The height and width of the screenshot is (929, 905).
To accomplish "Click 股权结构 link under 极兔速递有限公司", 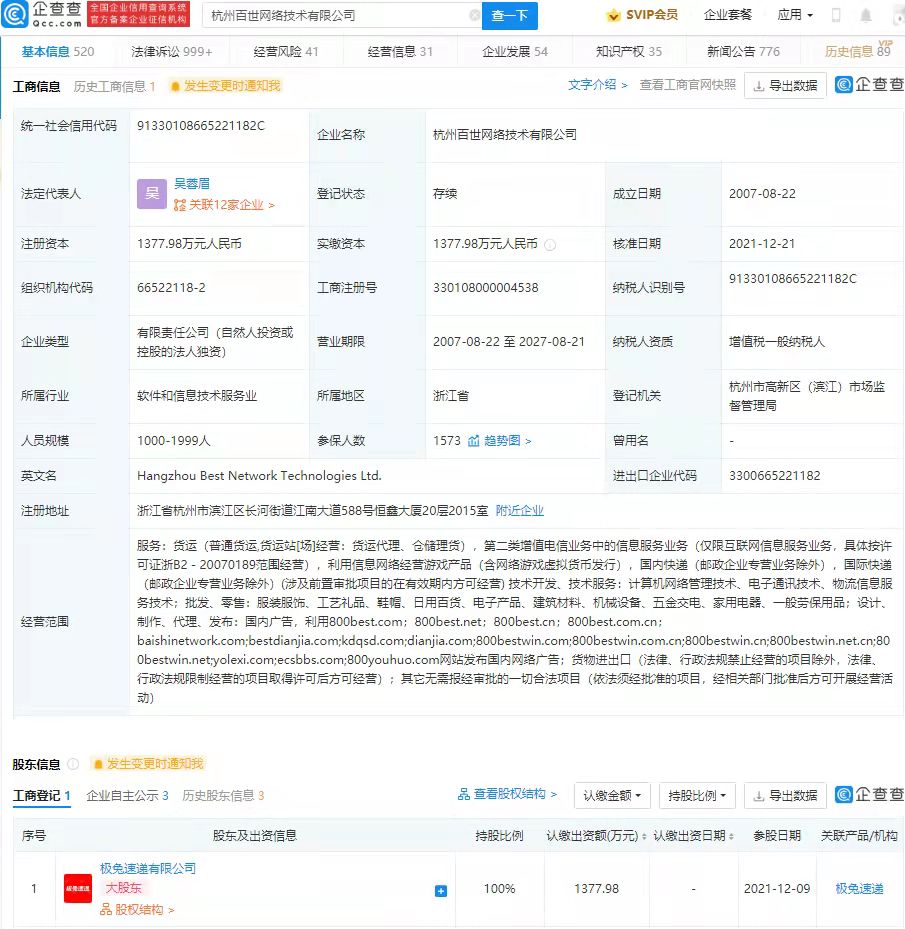I will coord(137,909).
